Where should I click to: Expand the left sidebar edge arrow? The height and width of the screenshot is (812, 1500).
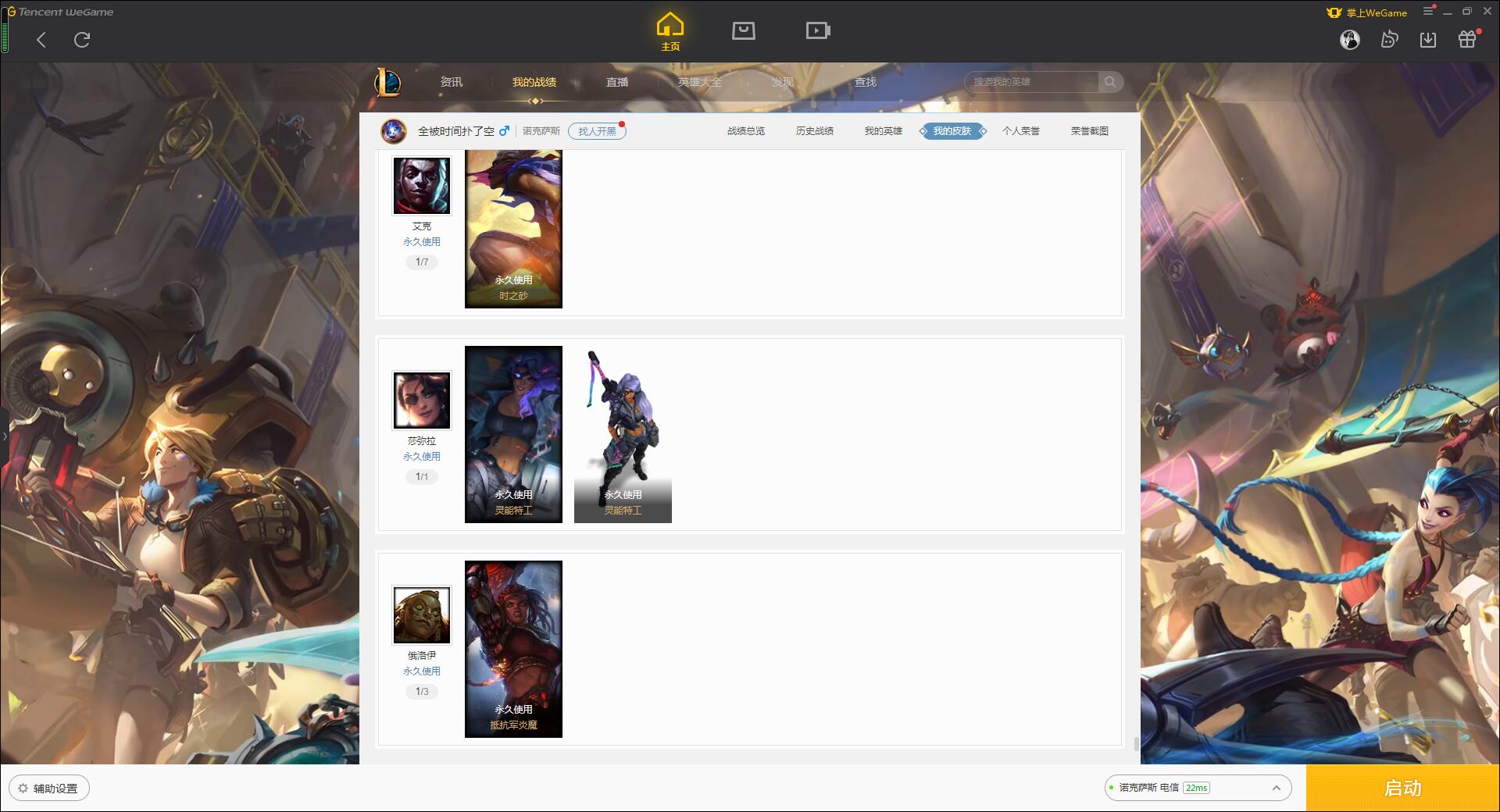[4, 436]
